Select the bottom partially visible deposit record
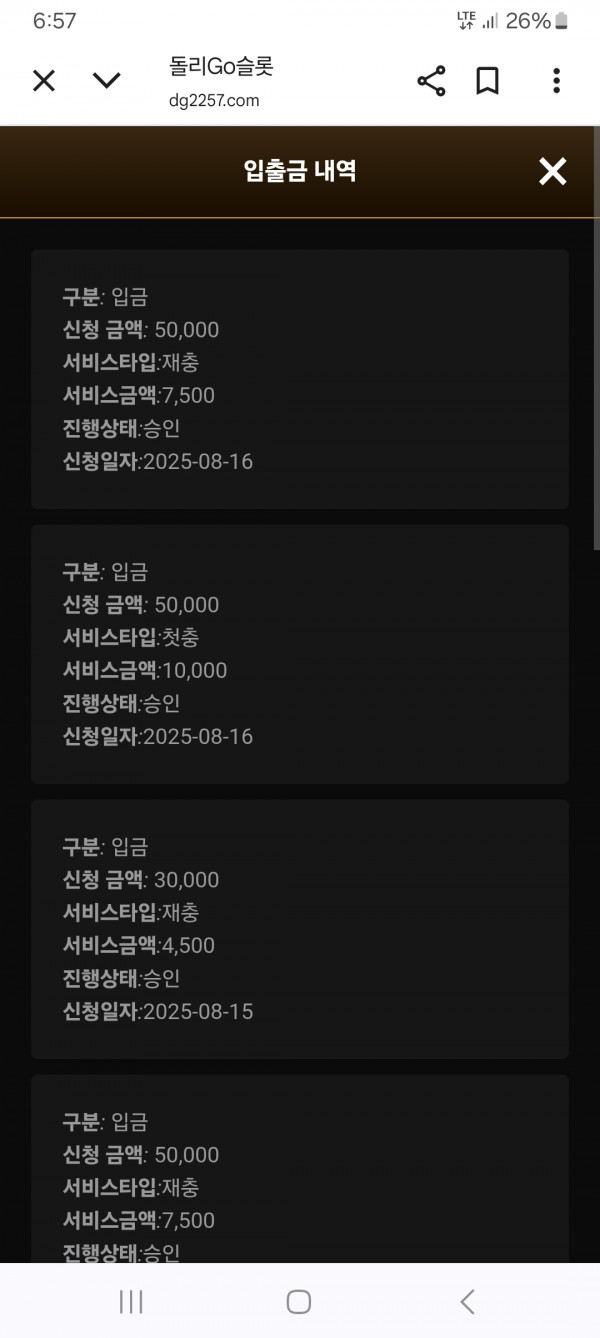The image size is (600, 1338). click(x=300, y=1169)
